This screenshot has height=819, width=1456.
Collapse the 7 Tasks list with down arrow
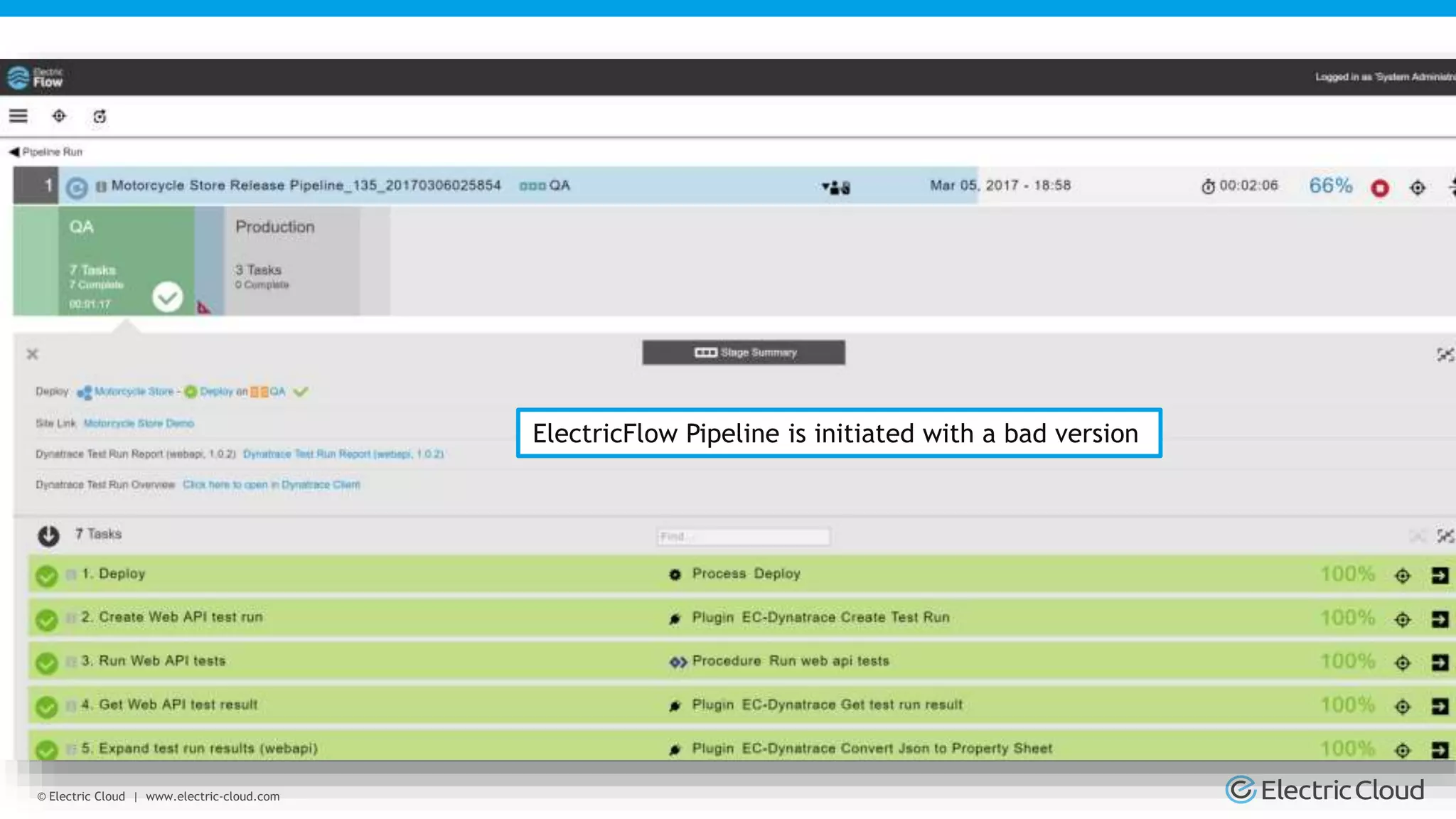click(48, 535)
